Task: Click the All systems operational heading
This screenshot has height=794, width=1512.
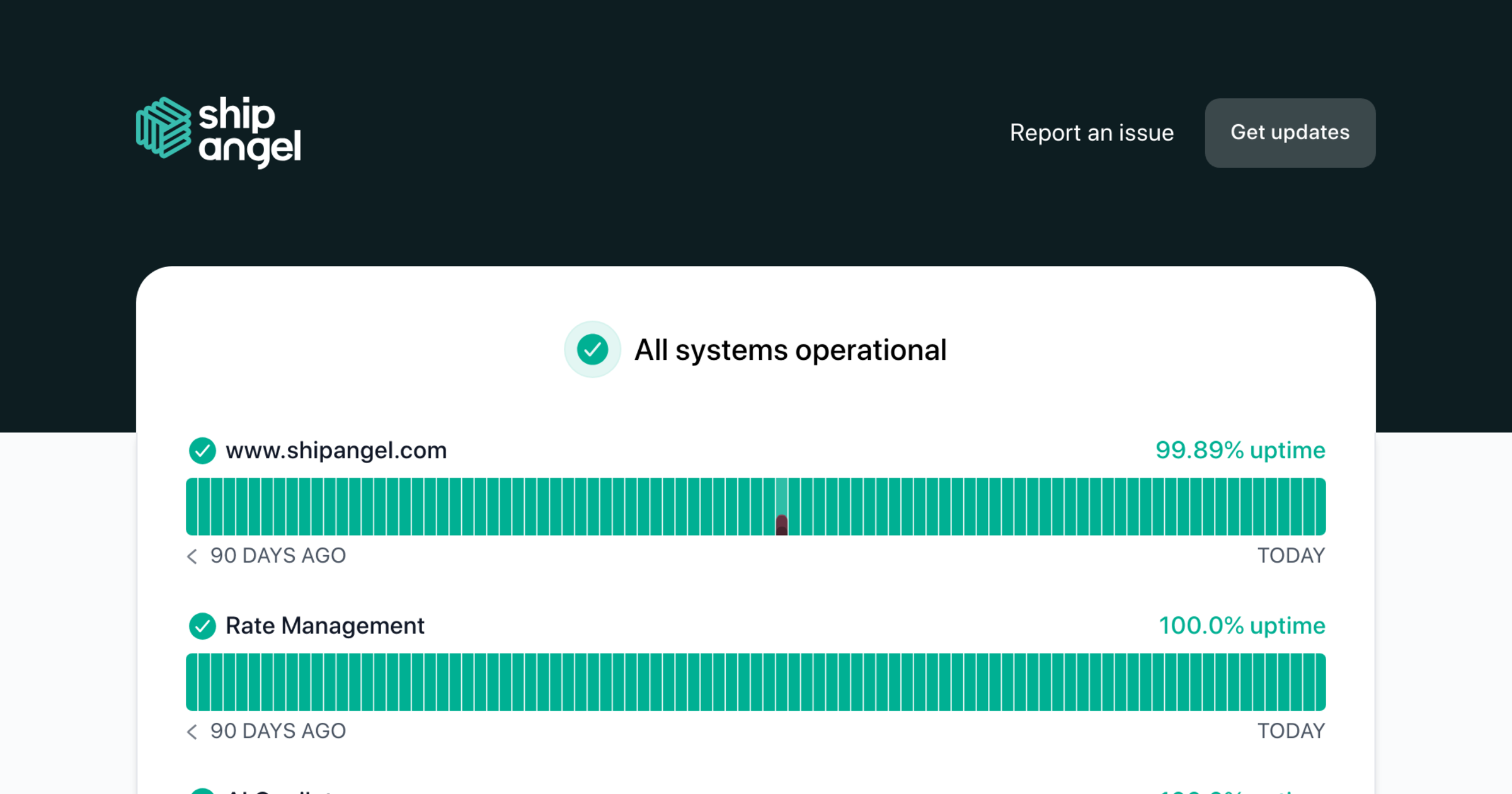Action: (x=790, y=350)
